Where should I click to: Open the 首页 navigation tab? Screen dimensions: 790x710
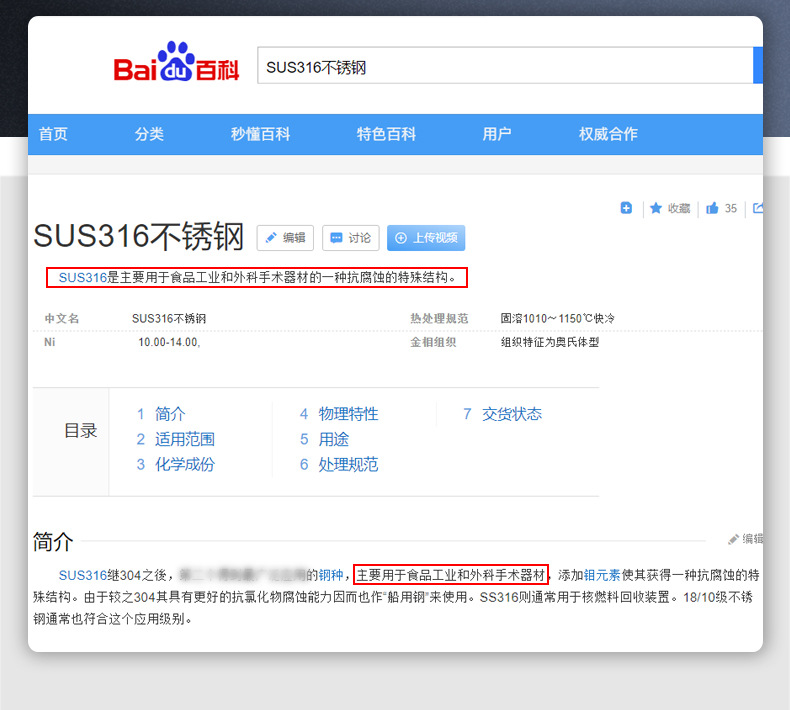(53, 134)
